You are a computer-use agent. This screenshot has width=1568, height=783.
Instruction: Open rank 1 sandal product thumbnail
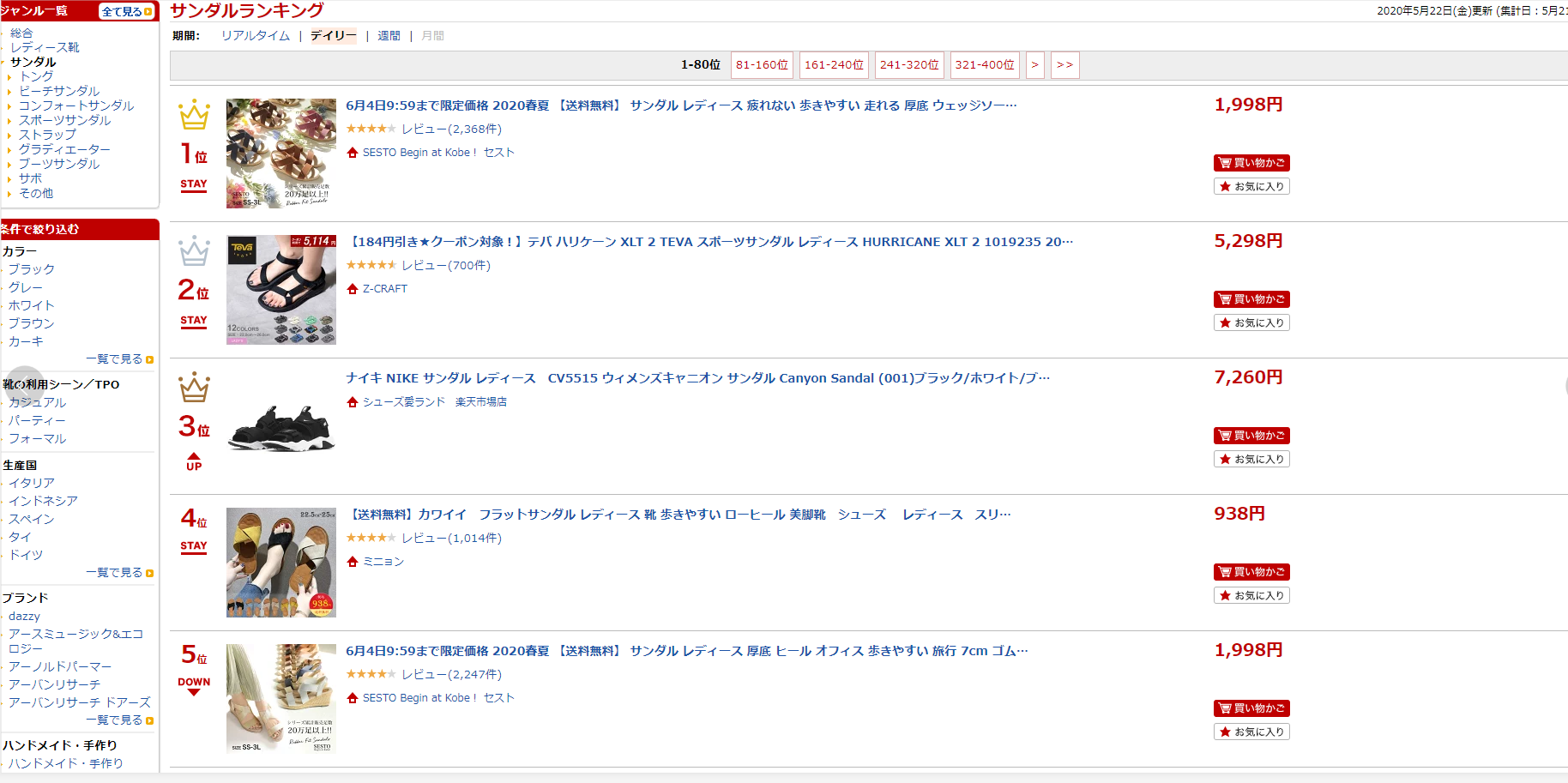pyautogui.click(x=281, y=154)
